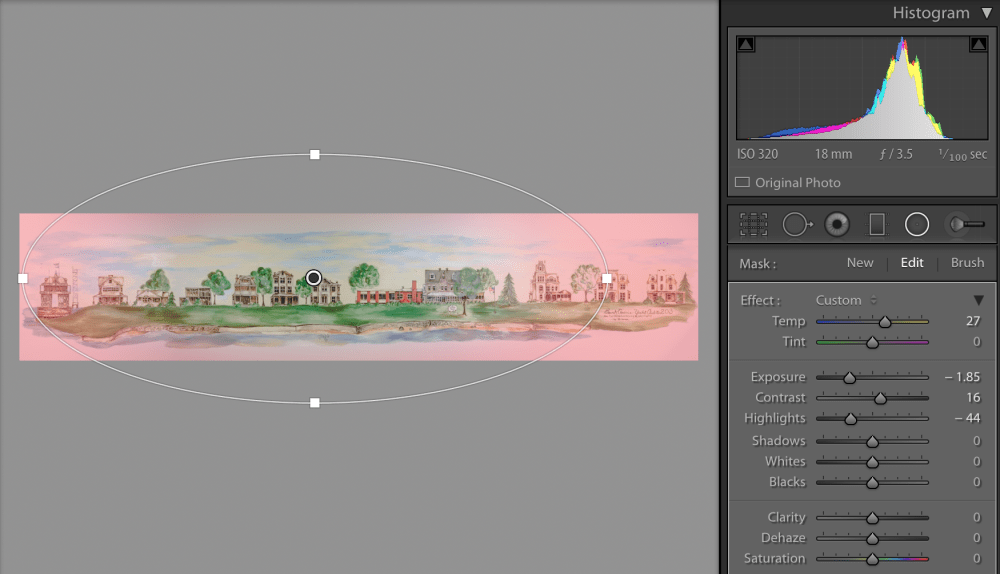Switch mask mode to Edit
This screenshot has height=574, width=1000.
pyautogui.click(x=911, y=263)
